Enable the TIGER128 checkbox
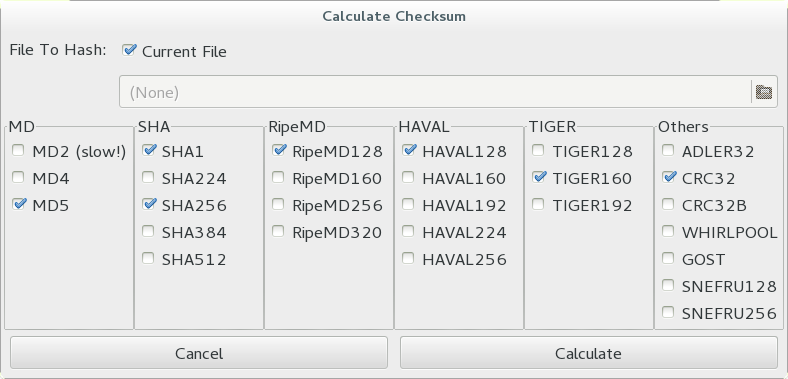Screen dimensions: 788x379 [x=538, y=150]
